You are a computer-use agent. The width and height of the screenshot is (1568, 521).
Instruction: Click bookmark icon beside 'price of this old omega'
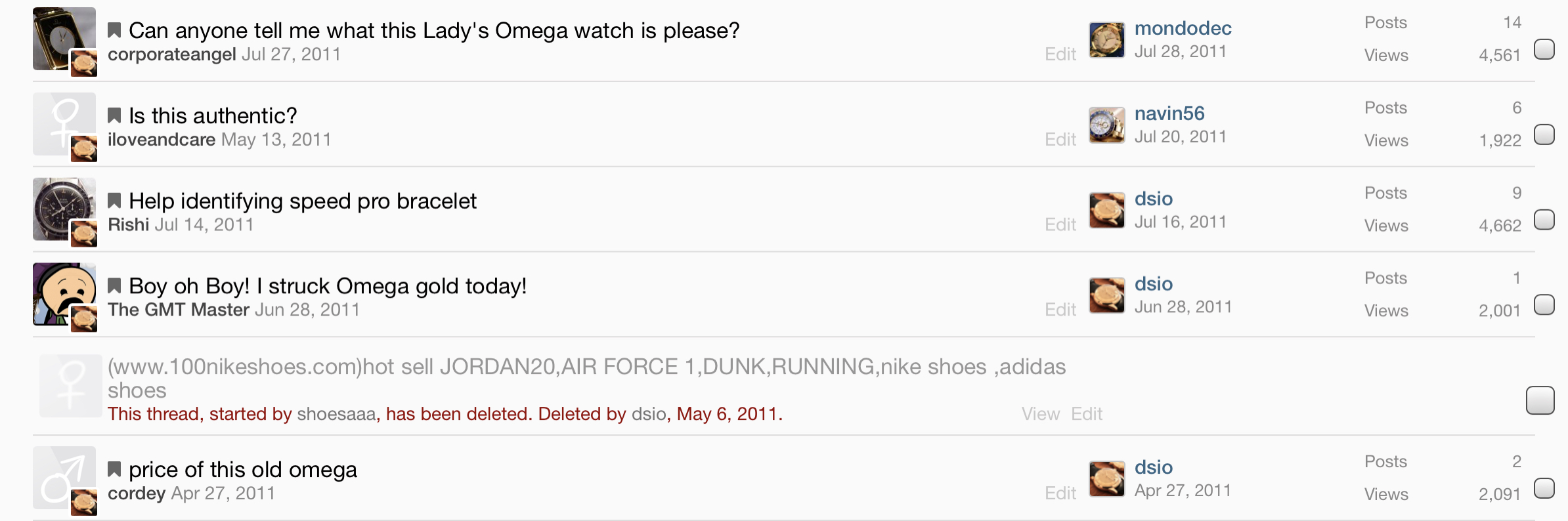(114, 469)
